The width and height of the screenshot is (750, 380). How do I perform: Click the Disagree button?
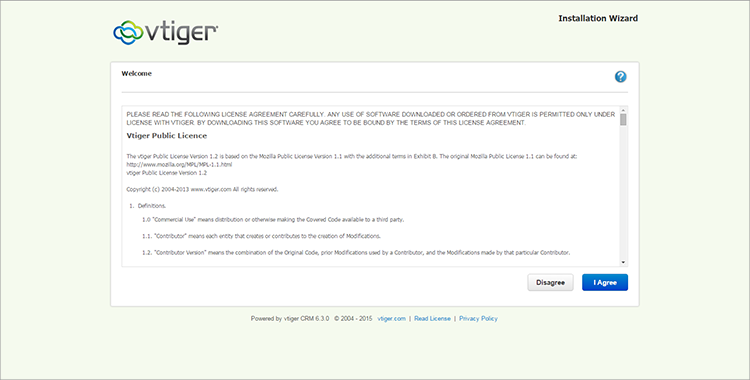[550, 282]
